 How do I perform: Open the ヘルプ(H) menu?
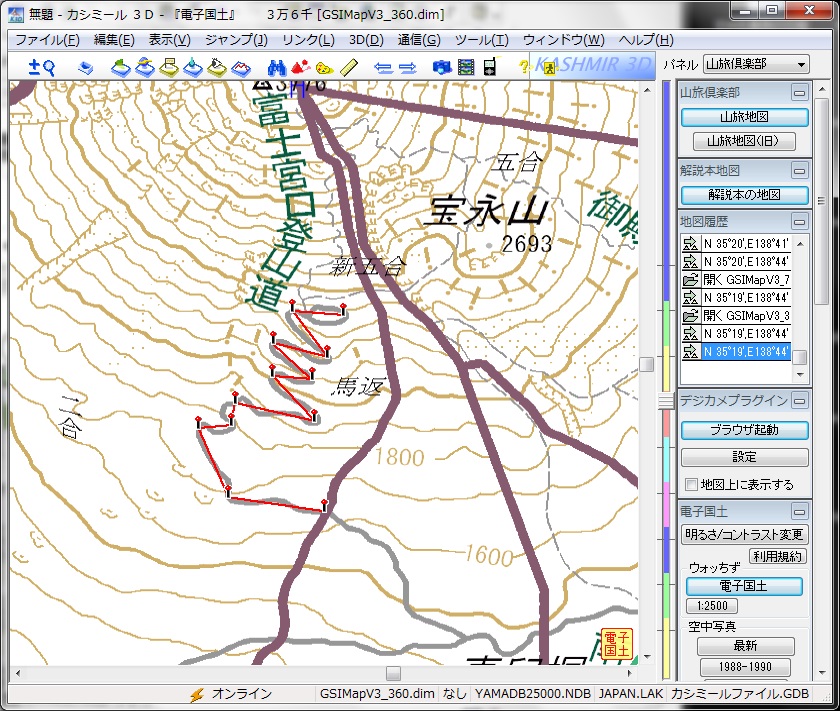click(646, 40)
